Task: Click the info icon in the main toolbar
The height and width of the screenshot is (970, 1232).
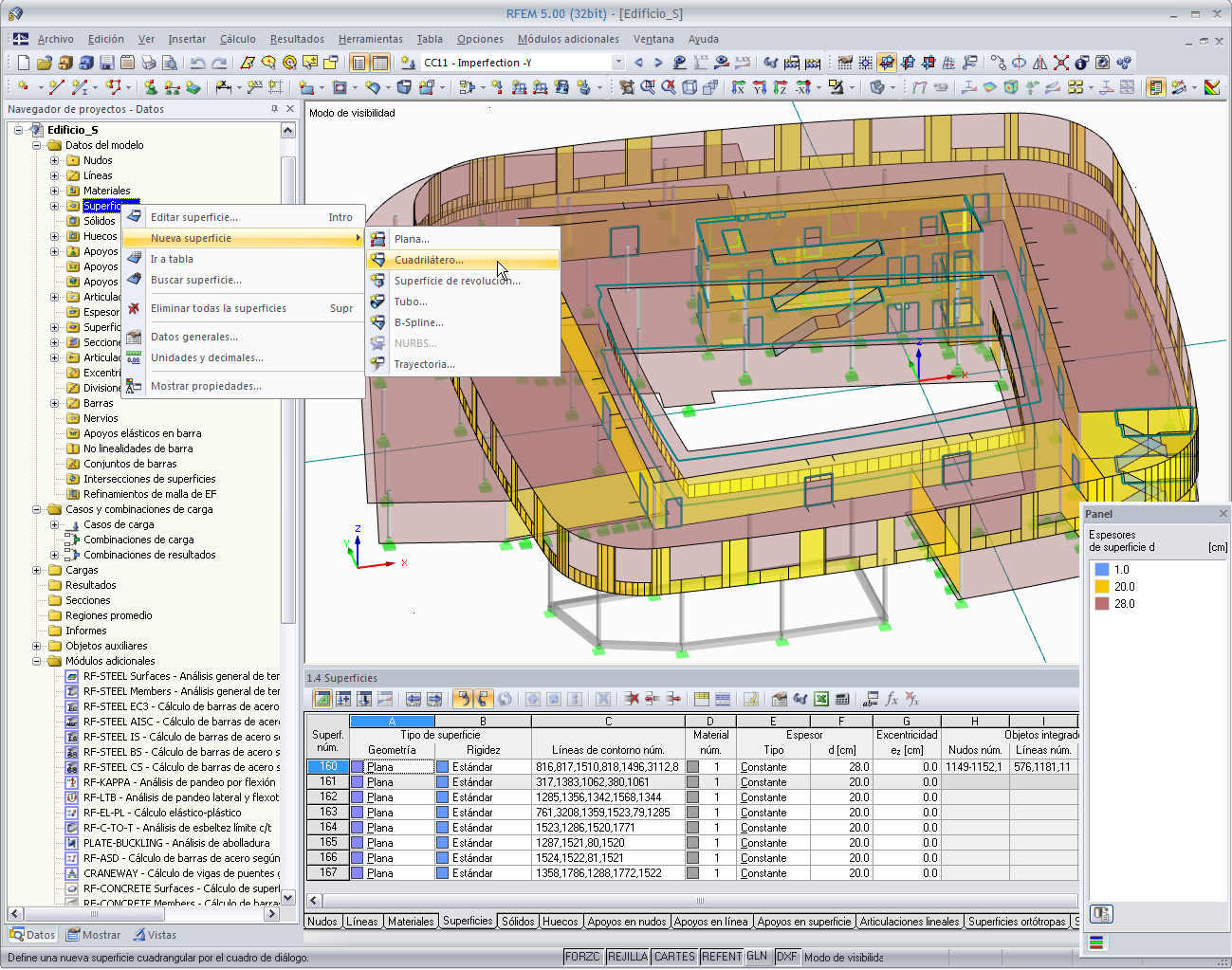Action: click(1082, 63)
